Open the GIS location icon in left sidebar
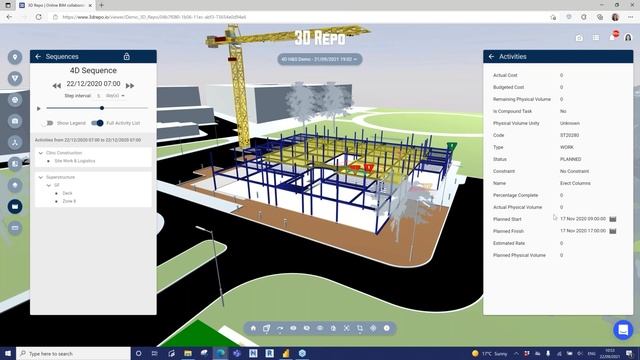Viewport: 640px width, 360px height. (x=15, y=185)
